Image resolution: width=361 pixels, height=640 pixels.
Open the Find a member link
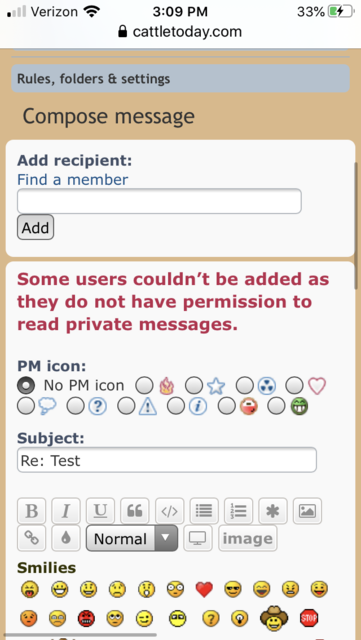pyautogui.click(x=73, y=180)
